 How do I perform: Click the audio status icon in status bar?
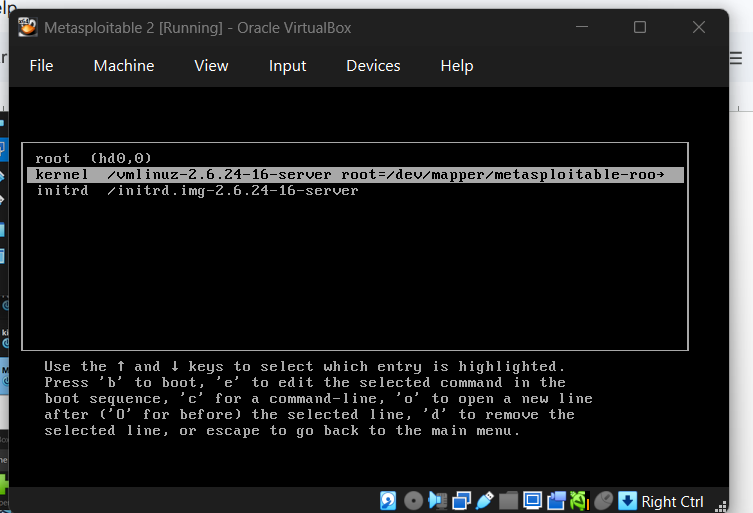437,501
